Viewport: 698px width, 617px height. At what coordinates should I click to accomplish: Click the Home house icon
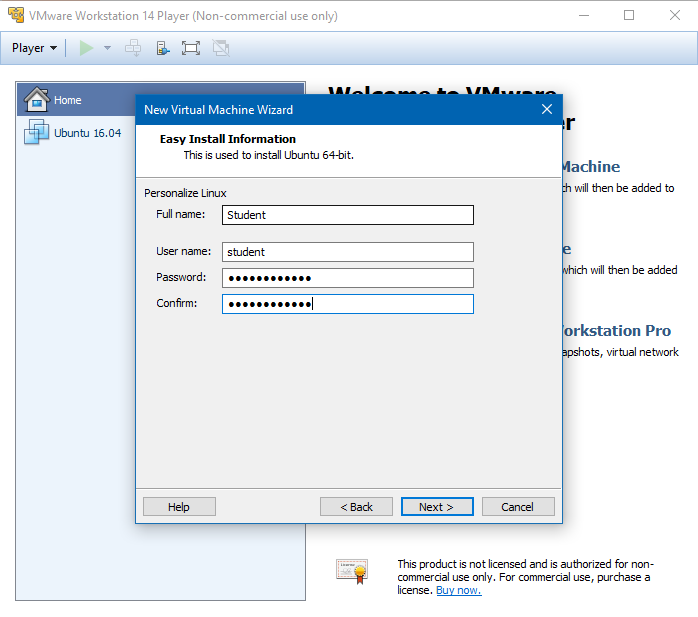(37, 99)
